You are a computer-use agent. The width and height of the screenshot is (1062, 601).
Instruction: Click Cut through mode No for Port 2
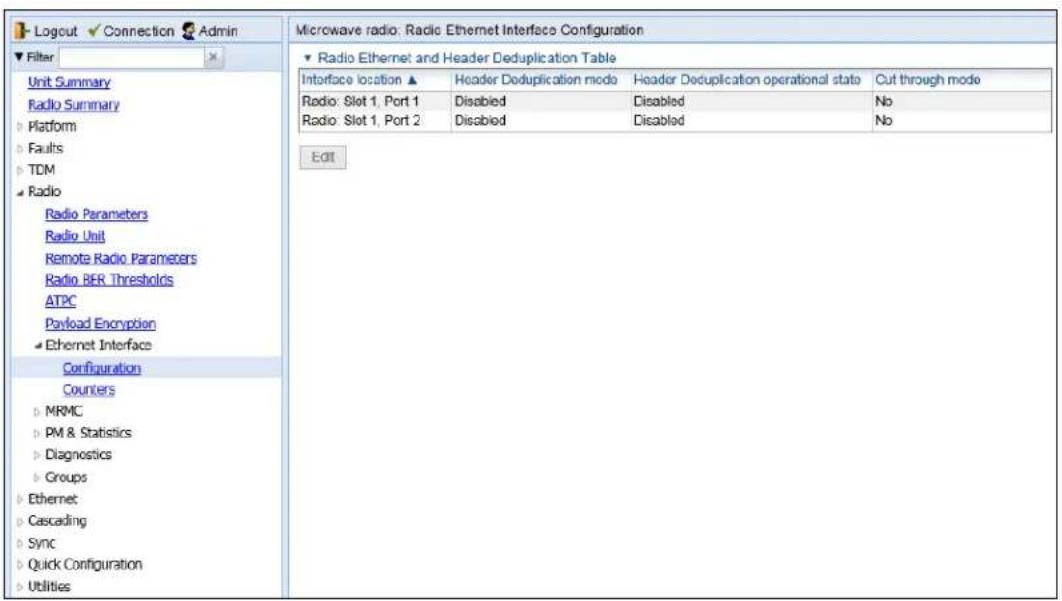point(884,121)
